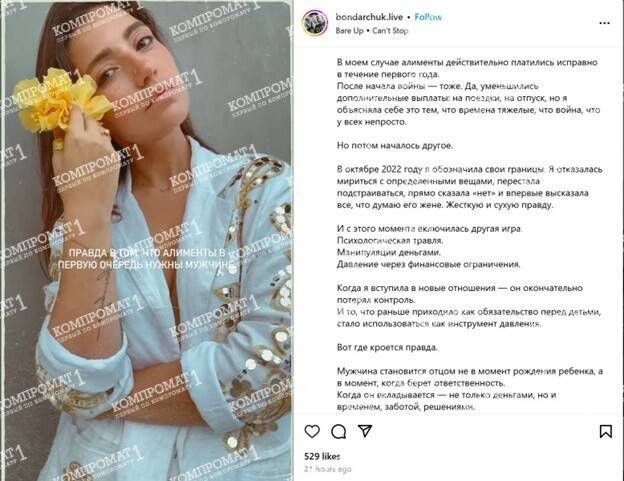The height and width of the screenshot is (481, 624).
Task: Click the caption line "Психологическая травля."
Action: pyautogui.click(x=390, y=240)
